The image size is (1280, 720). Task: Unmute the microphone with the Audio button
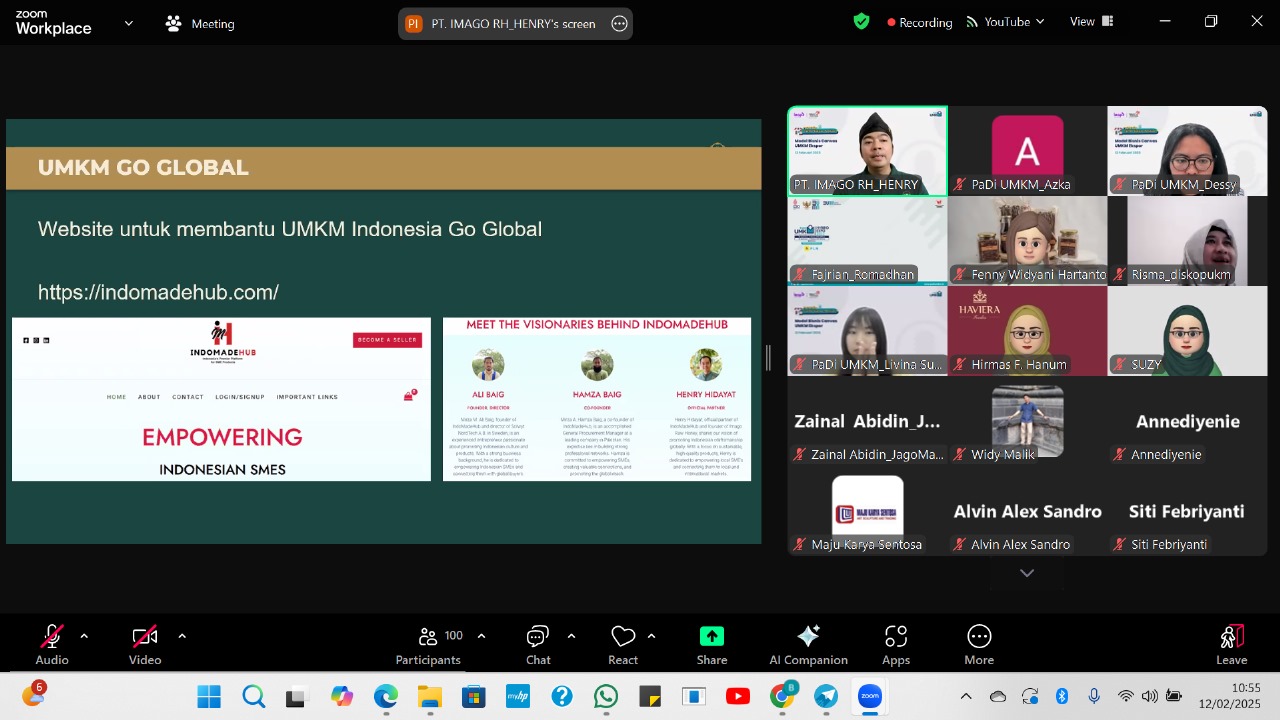(x=52, y=645)
